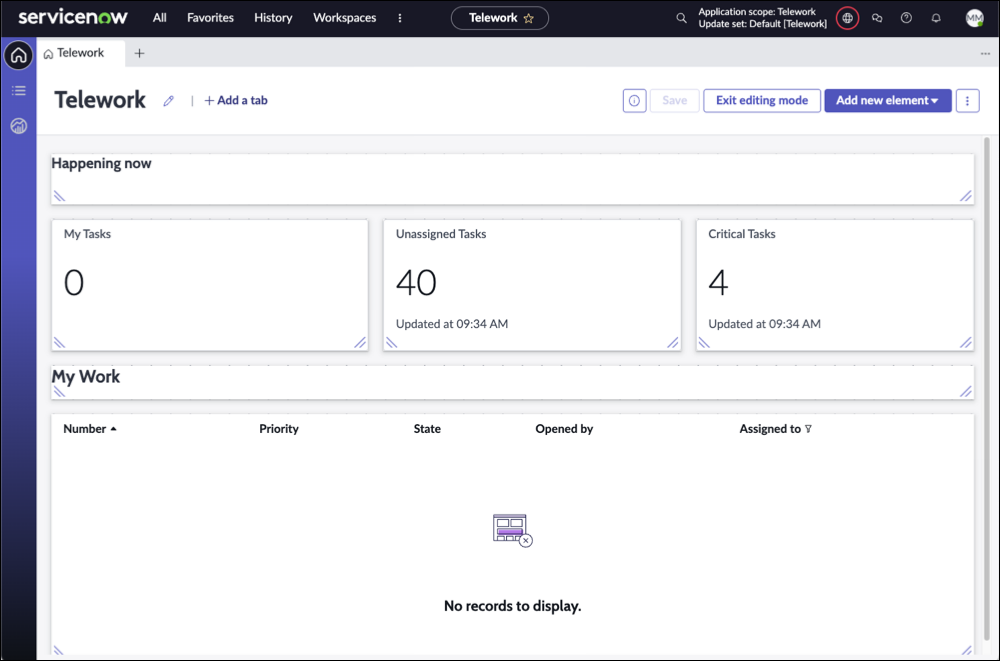Open the list icon in left sidebar
Screen dimensions: 1000x661
[18, 91]
